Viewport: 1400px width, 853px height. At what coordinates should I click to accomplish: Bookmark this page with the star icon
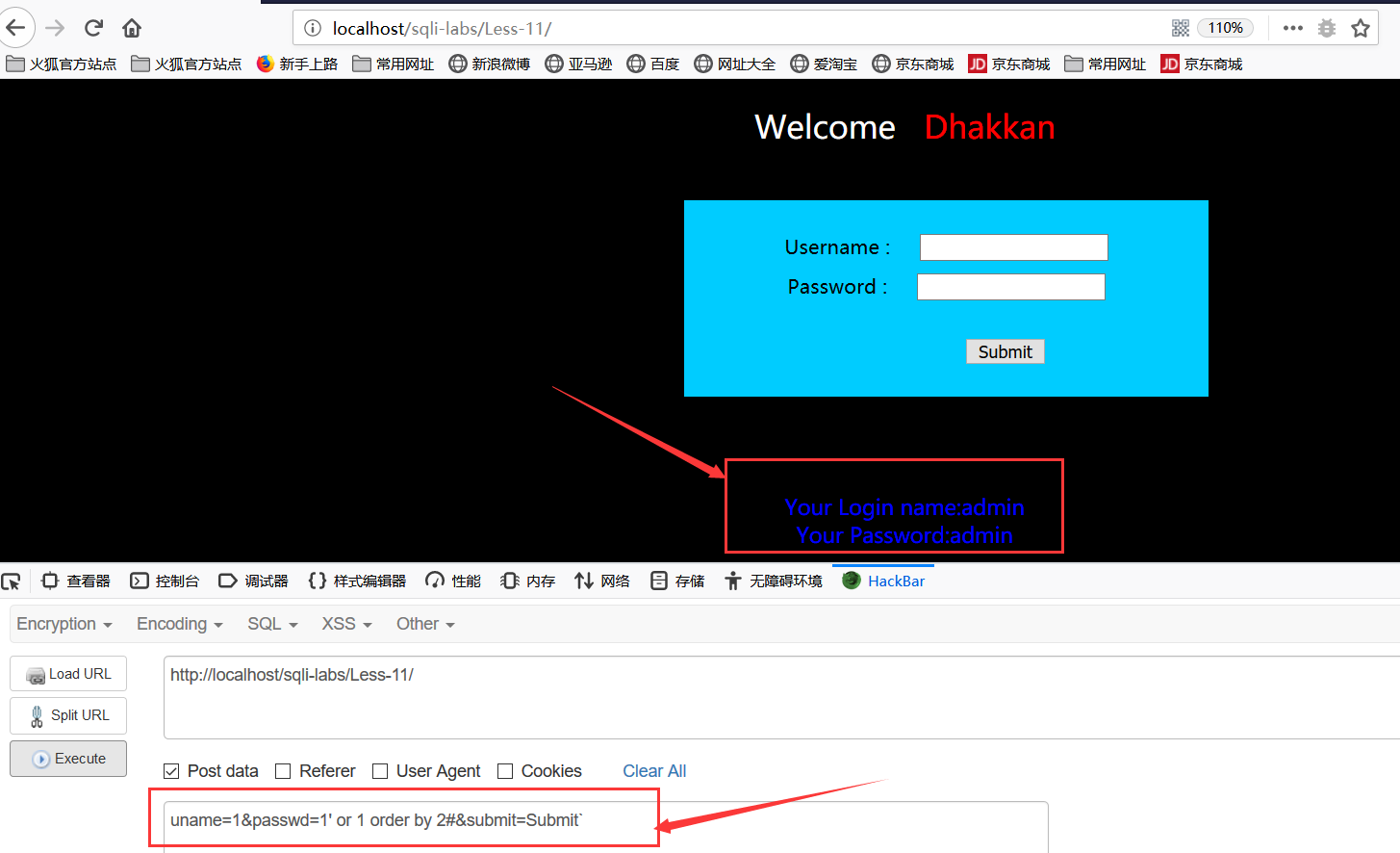(1361, 28)
